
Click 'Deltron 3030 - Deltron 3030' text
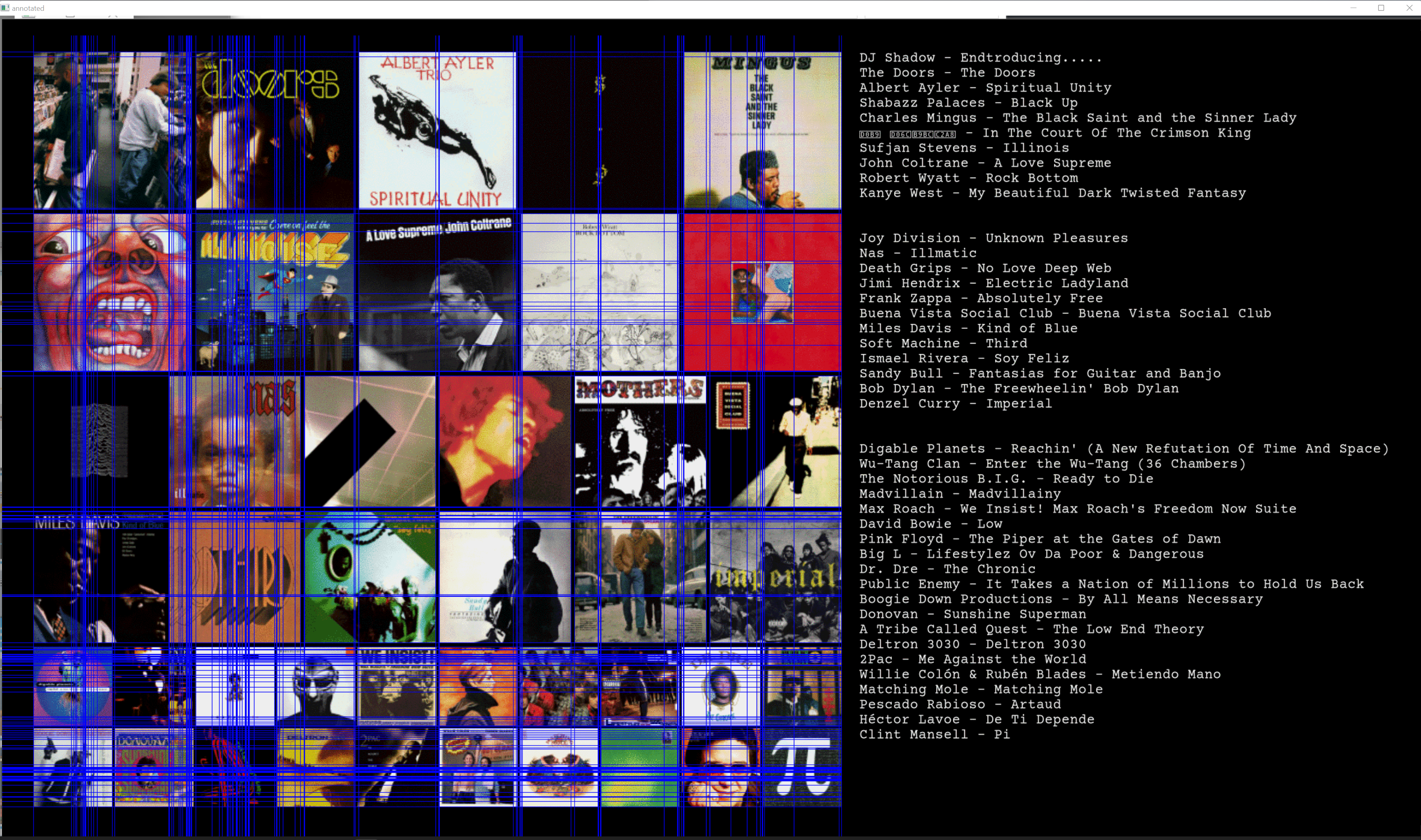[973, 644]
